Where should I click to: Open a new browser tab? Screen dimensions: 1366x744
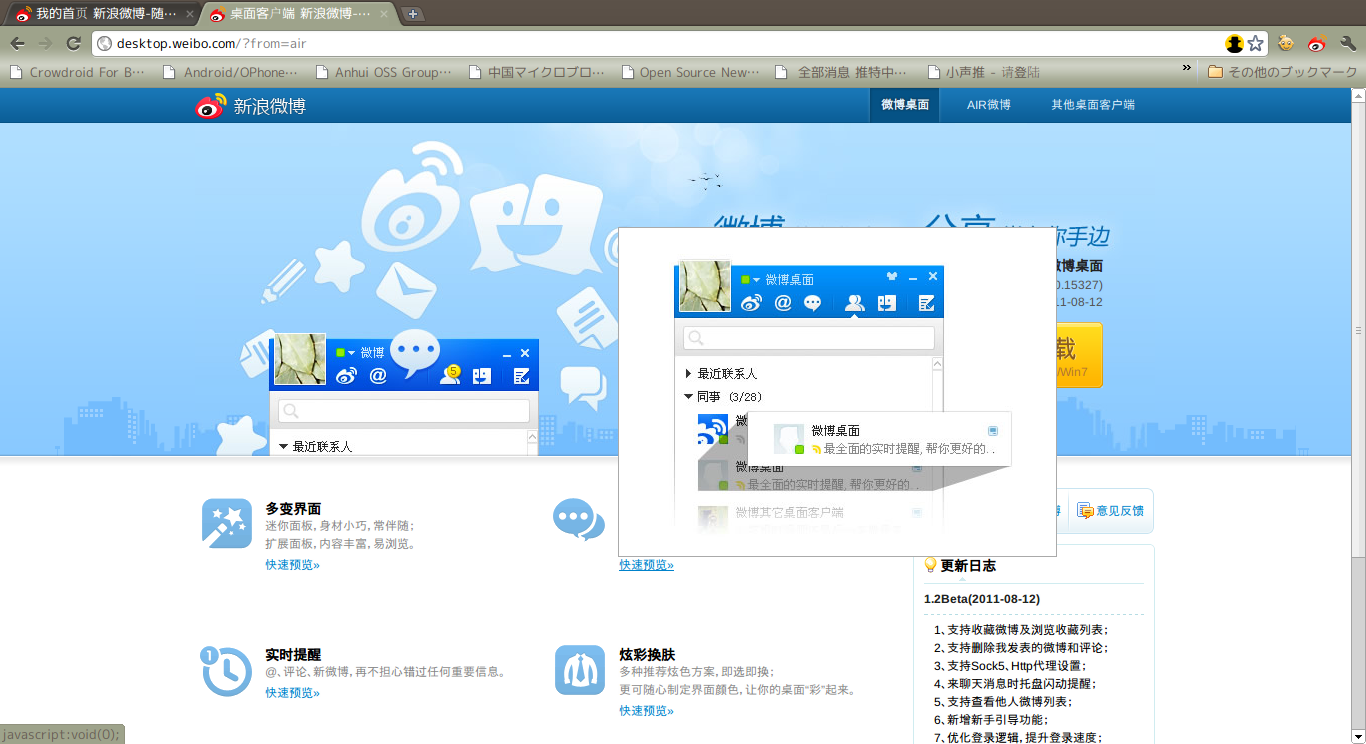coord(413,14)
